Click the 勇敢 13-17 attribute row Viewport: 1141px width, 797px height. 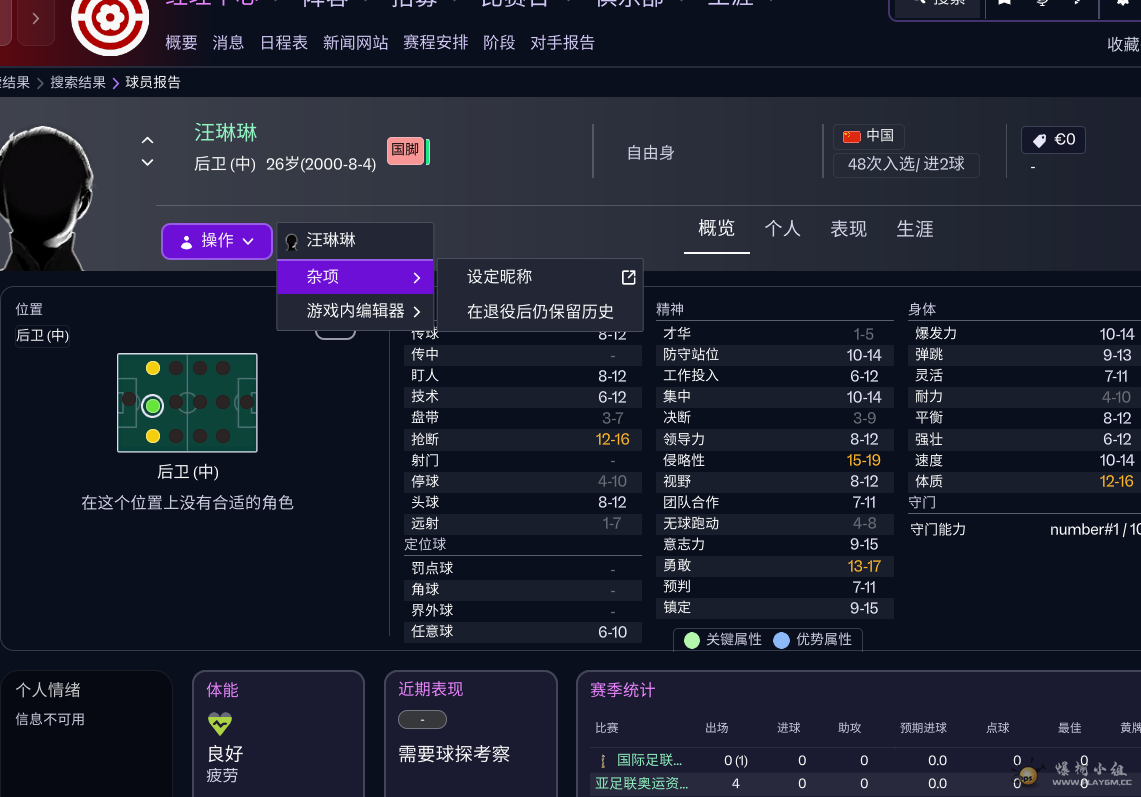[774, 566]
